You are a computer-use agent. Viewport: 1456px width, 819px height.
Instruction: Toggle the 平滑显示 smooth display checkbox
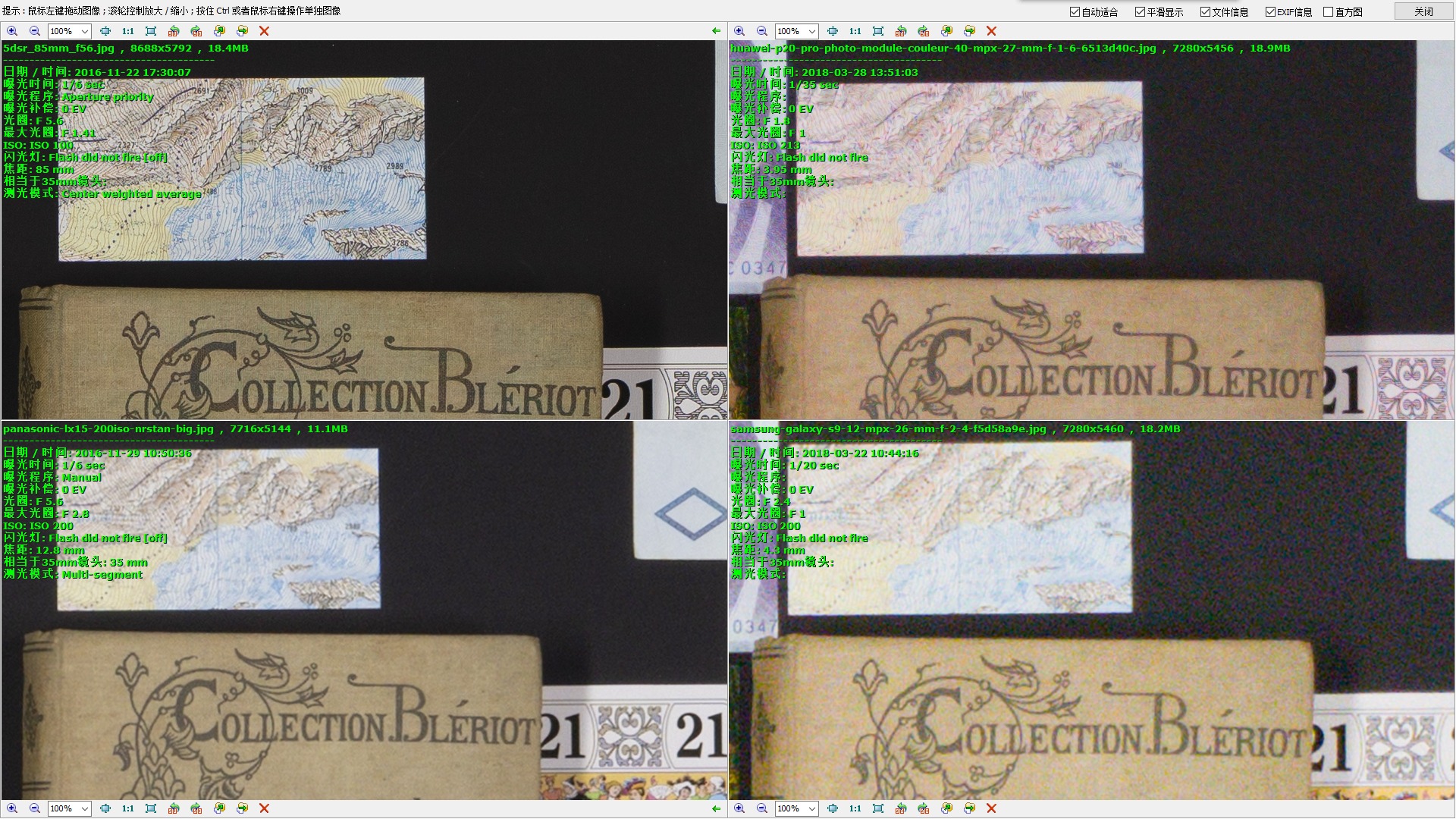pyautogui.click(x=1140, y=11)
